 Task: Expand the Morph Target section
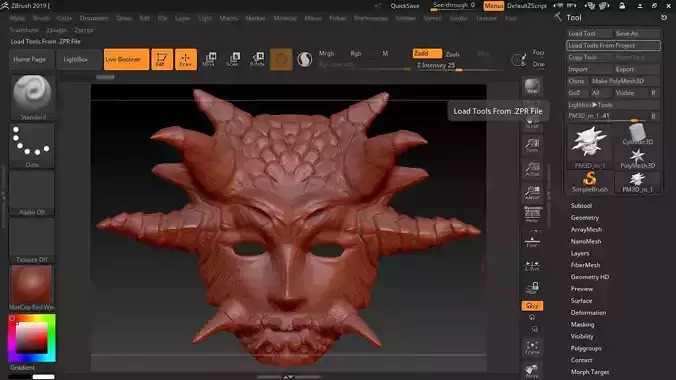590,372
